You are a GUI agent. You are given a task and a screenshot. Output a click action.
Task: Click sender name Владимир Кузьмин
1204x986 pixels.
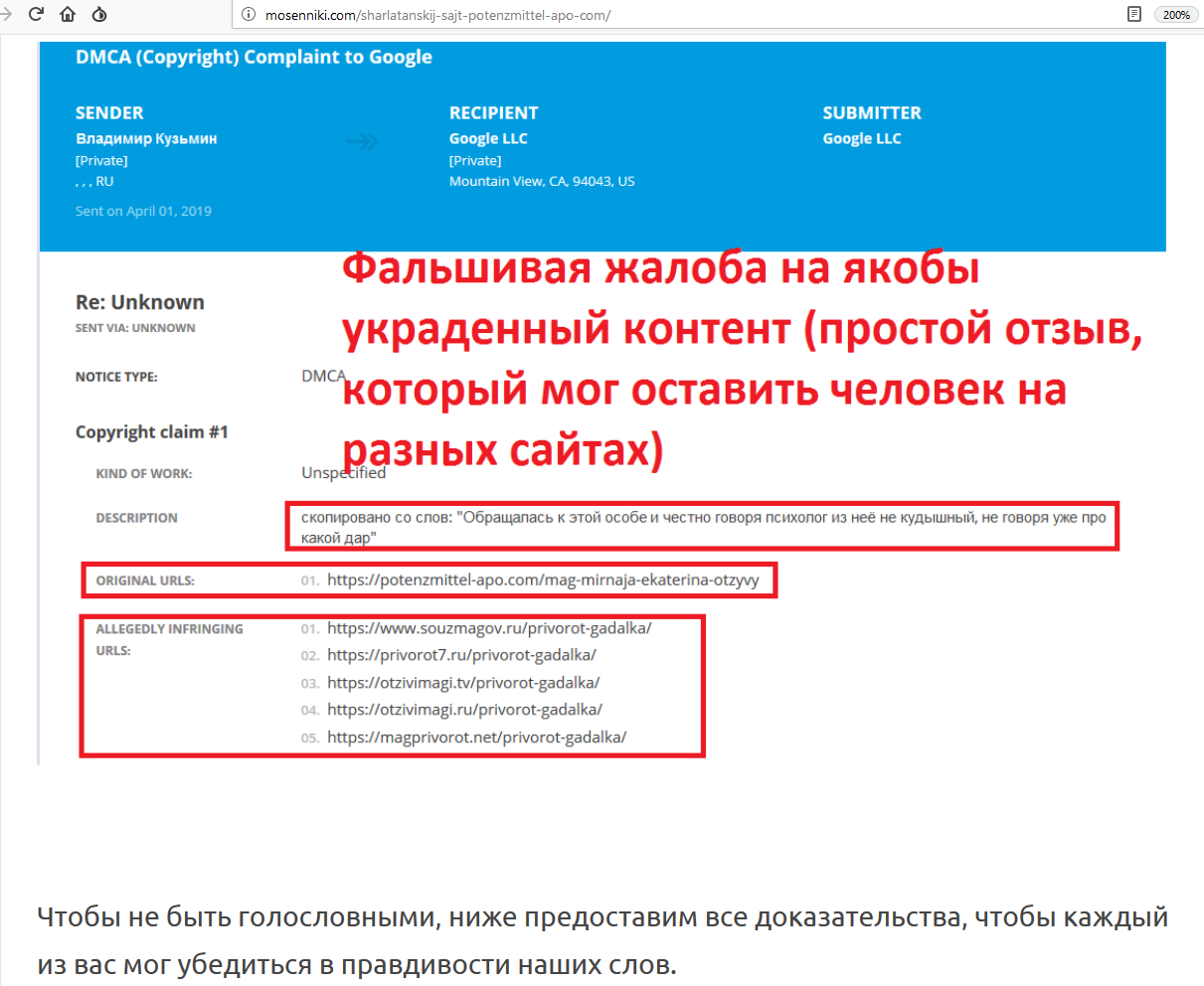[x=146, y=139]
